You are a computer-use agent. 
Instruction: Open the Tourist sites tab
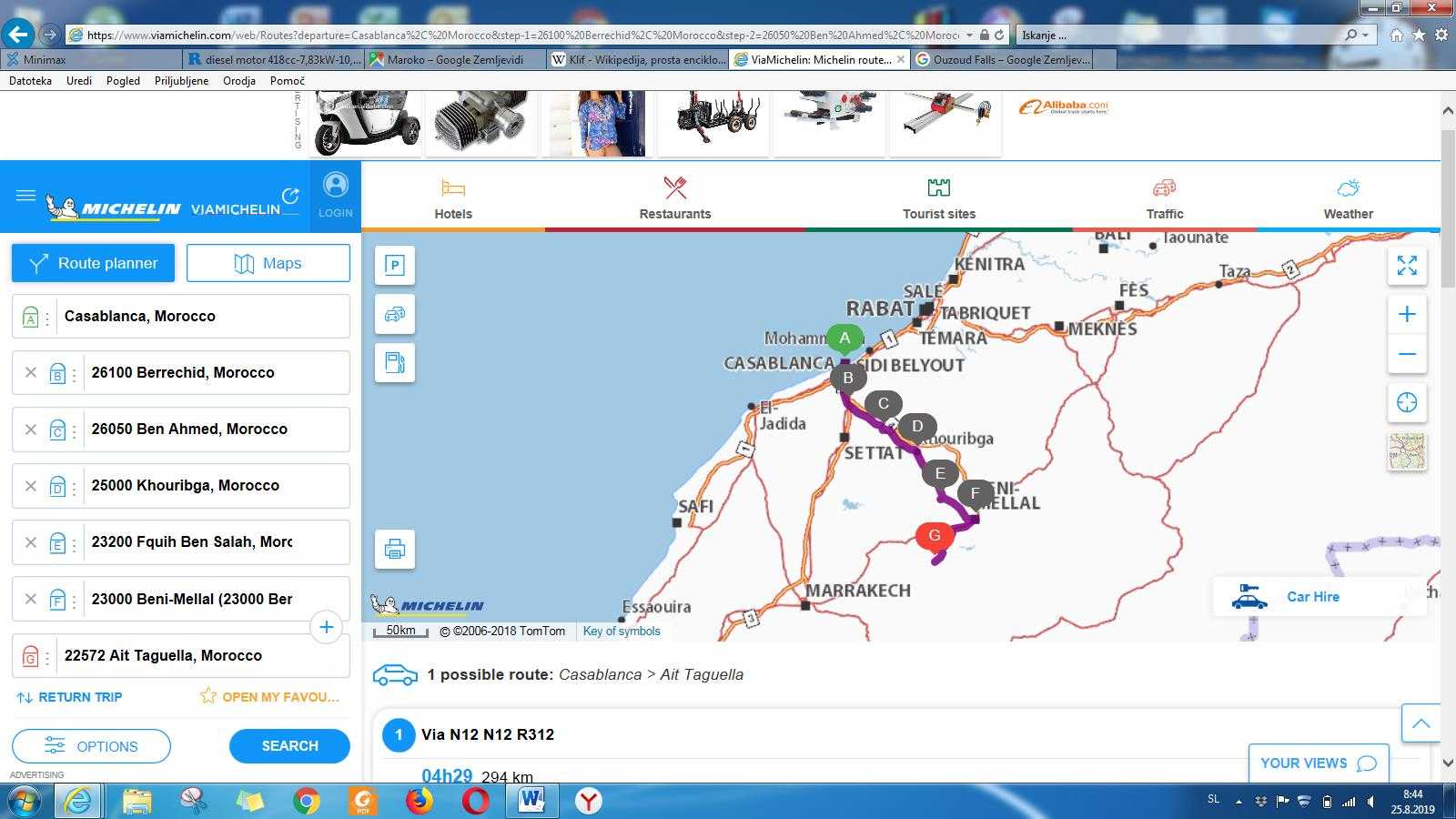pos(939,197)
